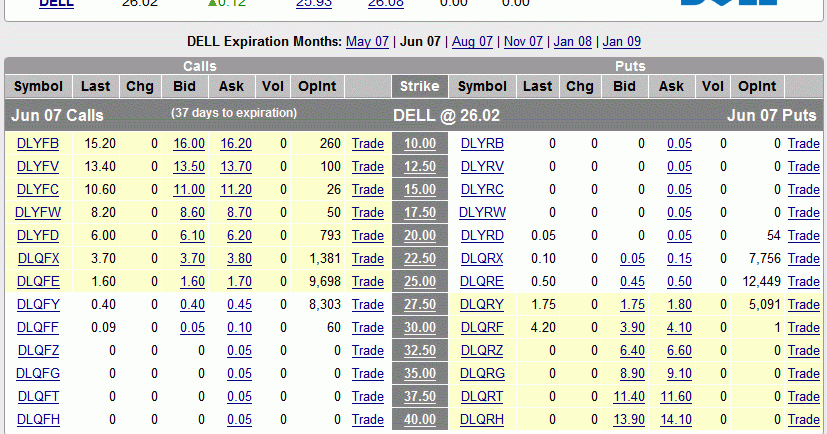Open DELL stock quote ask 26.08
827x434 pixels.
coord(386,3)
